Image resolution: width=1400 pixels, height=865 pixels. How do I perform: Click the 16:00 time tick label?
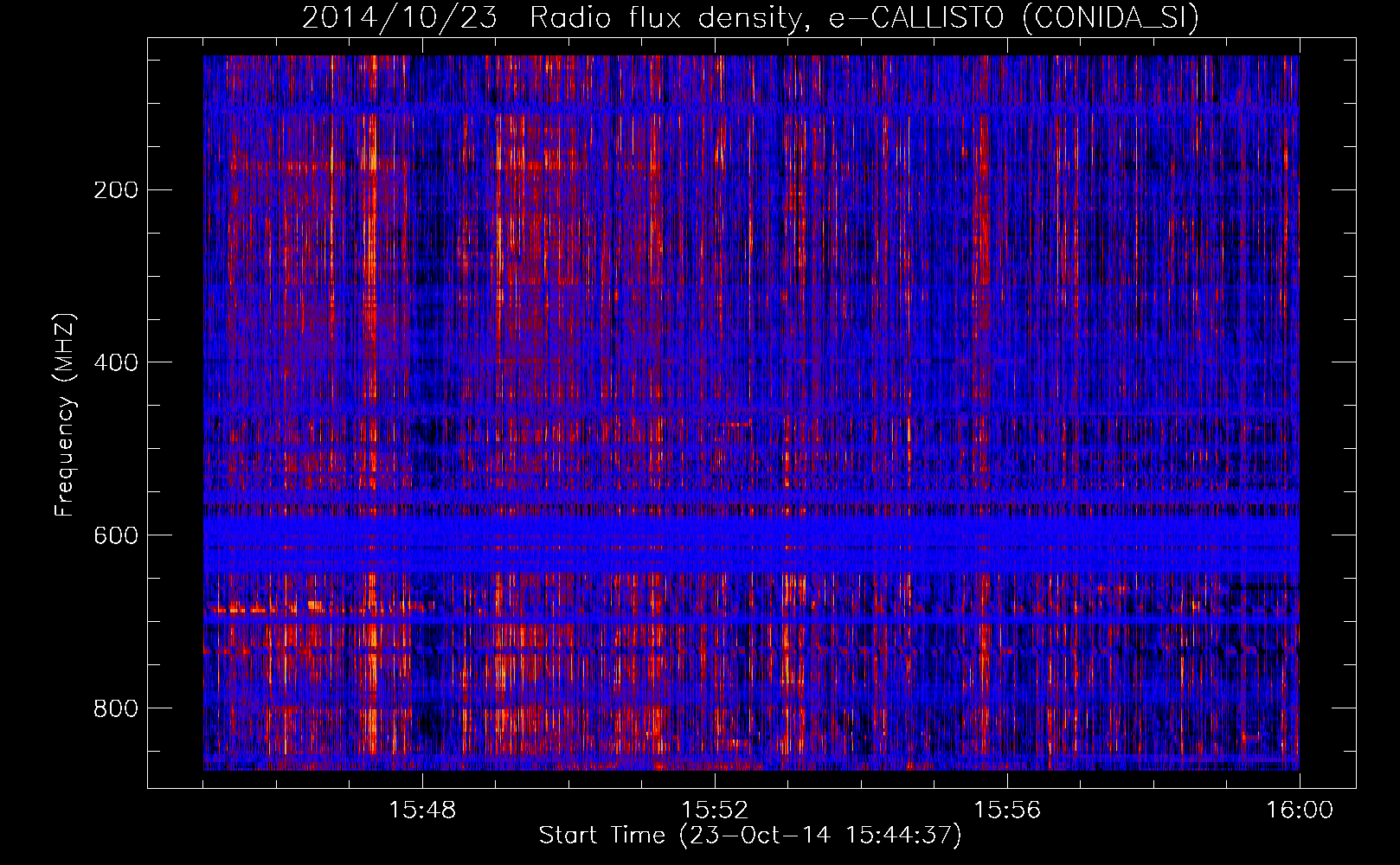(1300, 811)
